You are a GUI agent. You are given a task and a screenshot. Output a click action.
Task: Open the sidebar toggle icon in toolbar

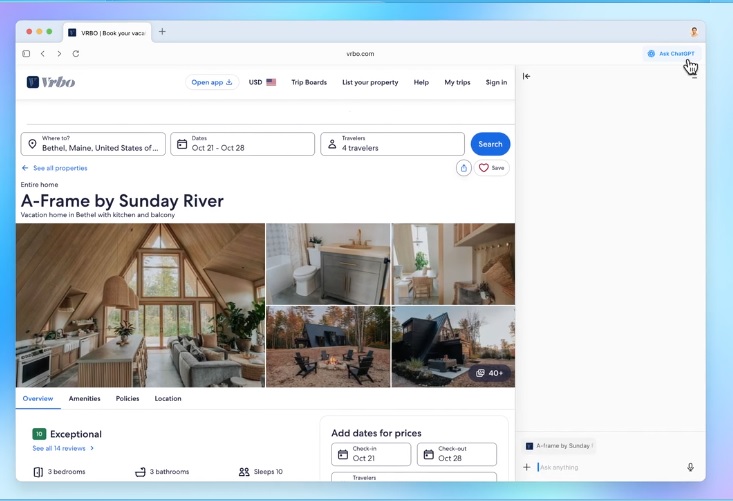(26, 54)
